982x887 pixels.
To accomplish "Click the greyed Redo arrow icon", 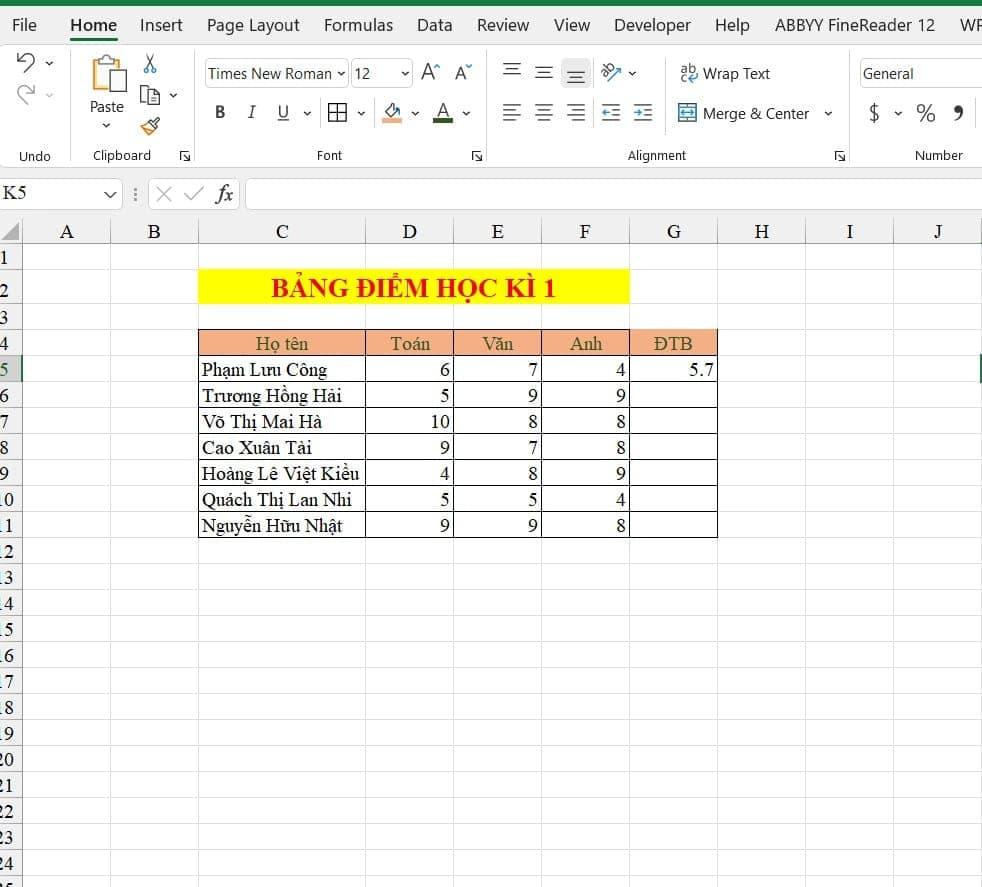I will 26,95.
